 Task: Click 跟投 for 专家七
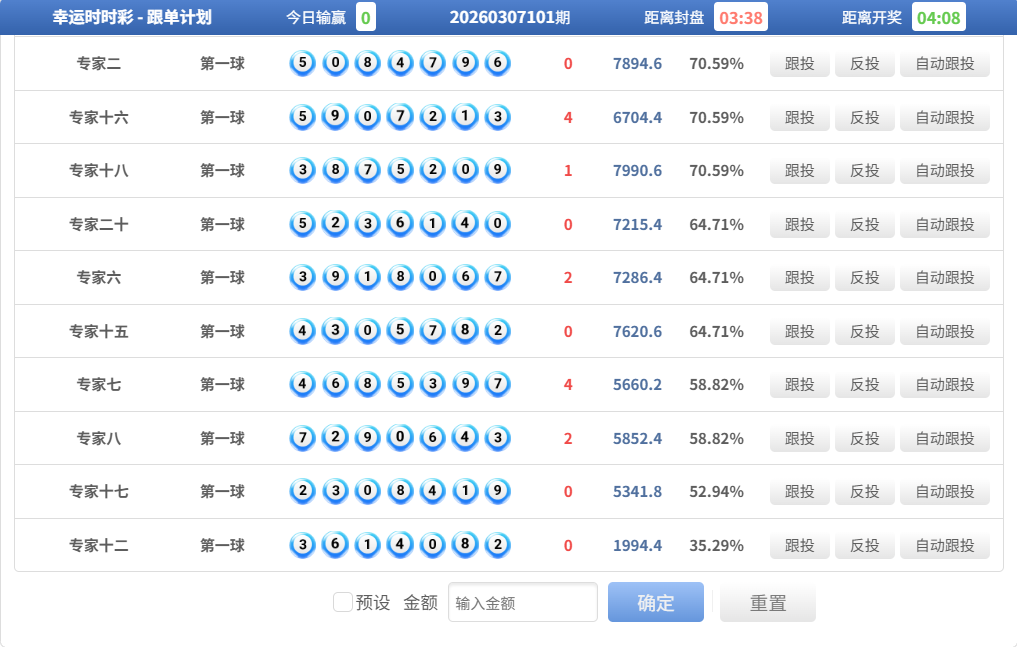(800, 385)
